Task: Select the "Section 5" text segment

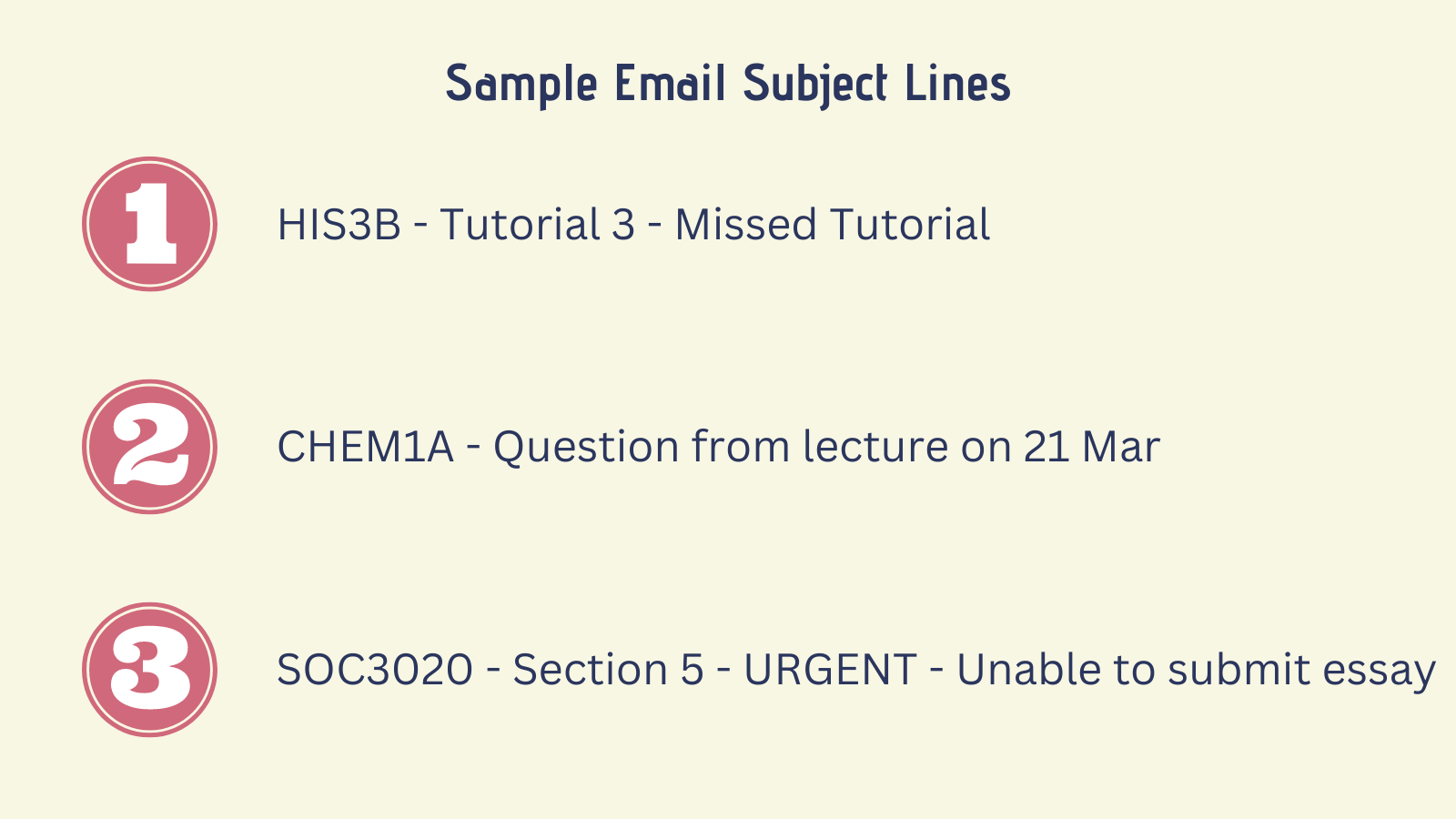Action: click(x=609, y=670)
